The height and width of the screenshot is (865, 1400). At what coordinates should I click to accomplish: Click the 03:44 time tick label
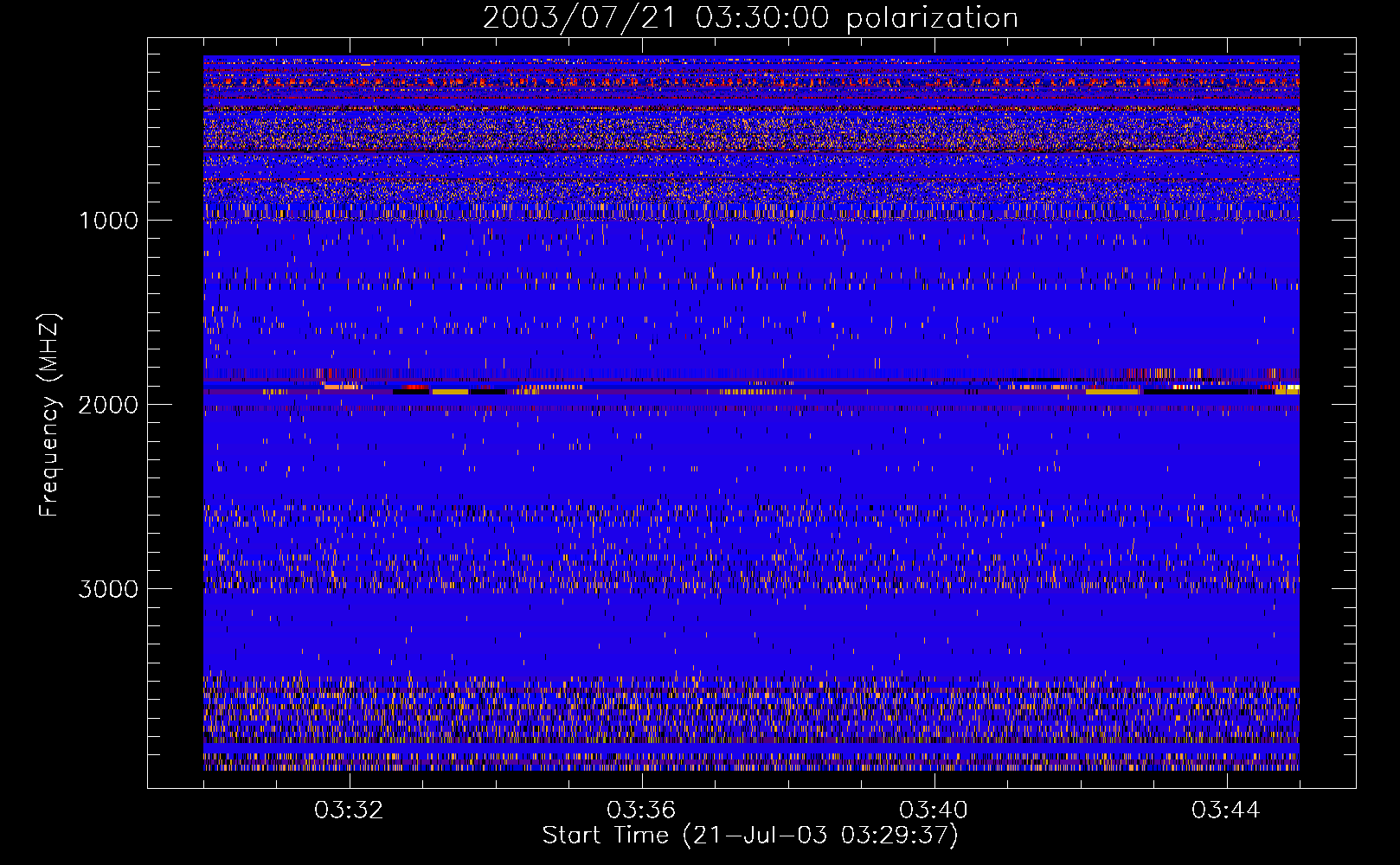(x=1226, y=811)
